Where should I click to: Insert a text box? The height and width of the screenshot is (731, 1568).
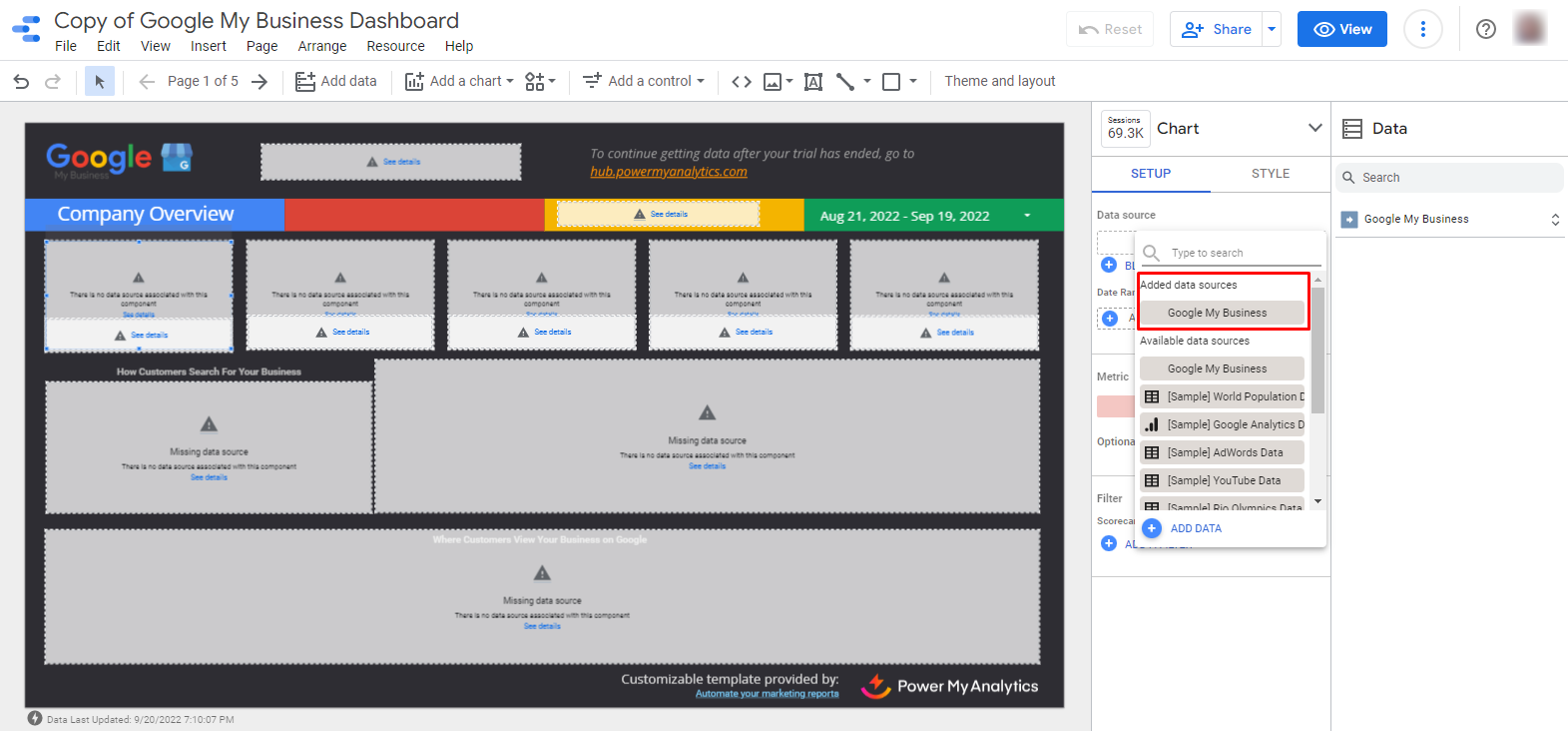(x=813, y=82)
